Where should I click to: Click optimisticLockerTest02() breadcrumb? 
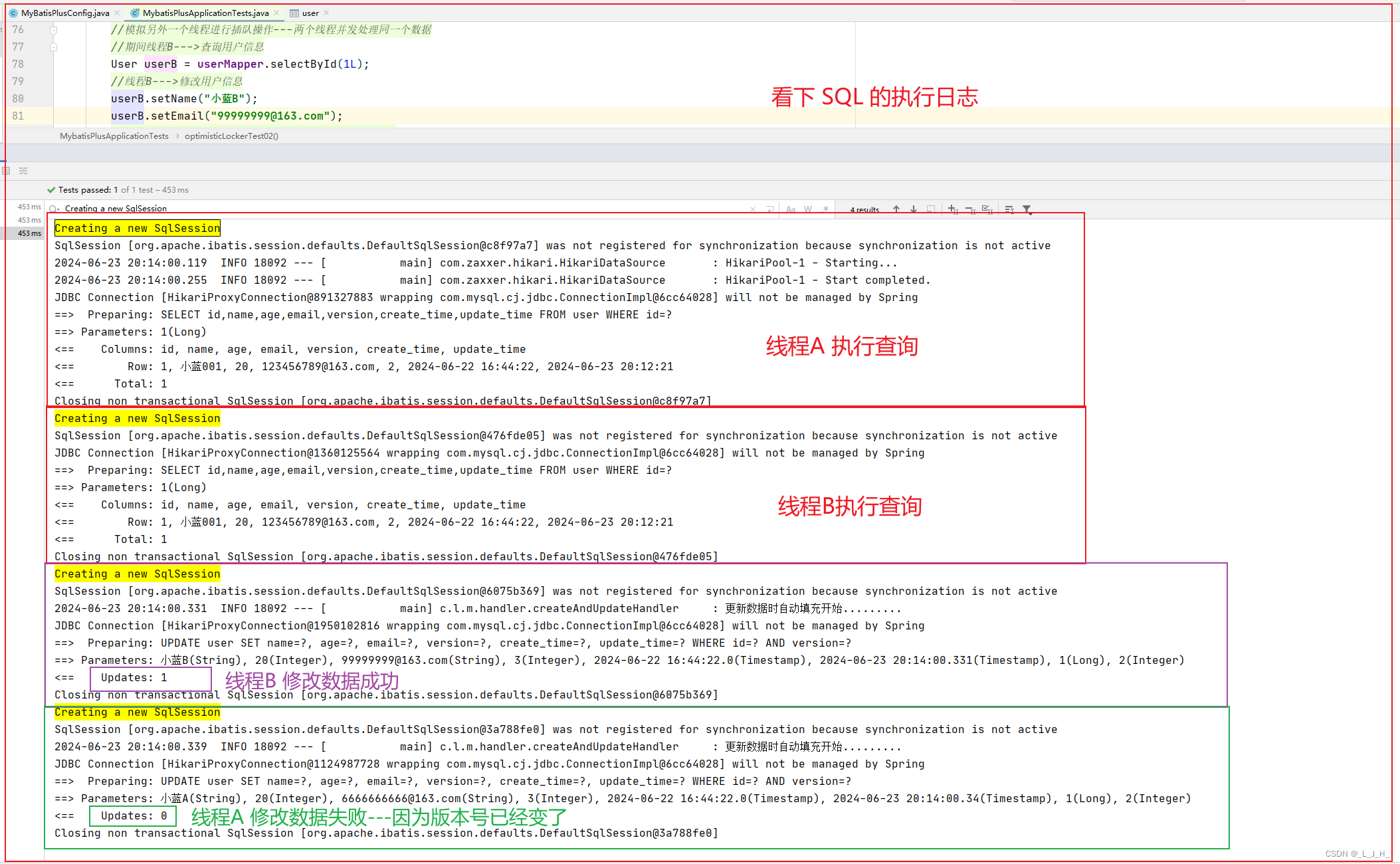pos(231,136)
